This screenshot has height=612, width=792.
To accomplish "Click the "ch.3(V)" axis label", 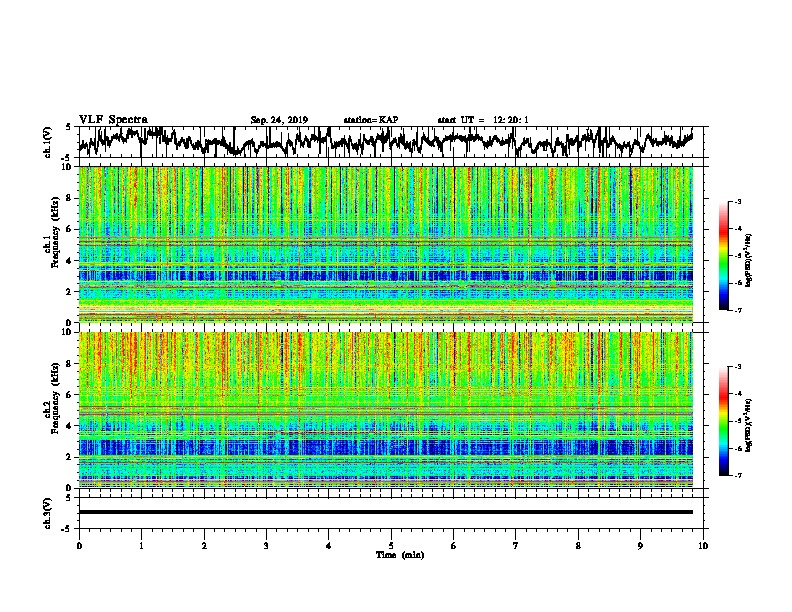I will click(48, 513).
